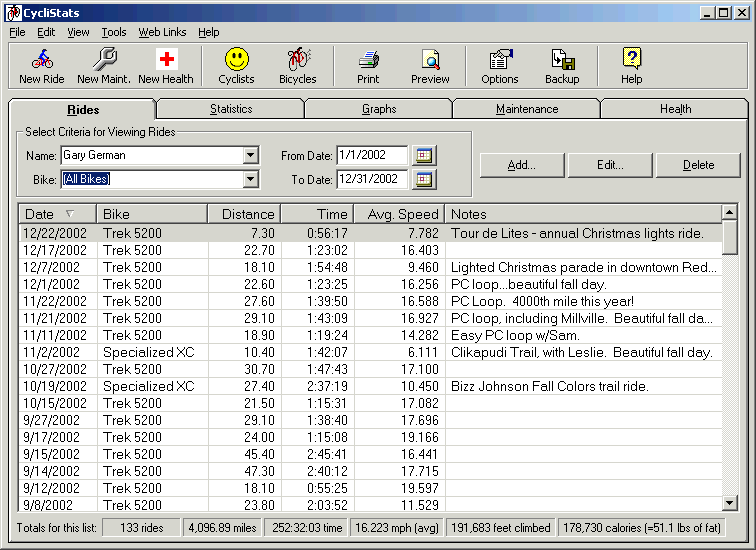Sort by the Date column header

[57, 214]
